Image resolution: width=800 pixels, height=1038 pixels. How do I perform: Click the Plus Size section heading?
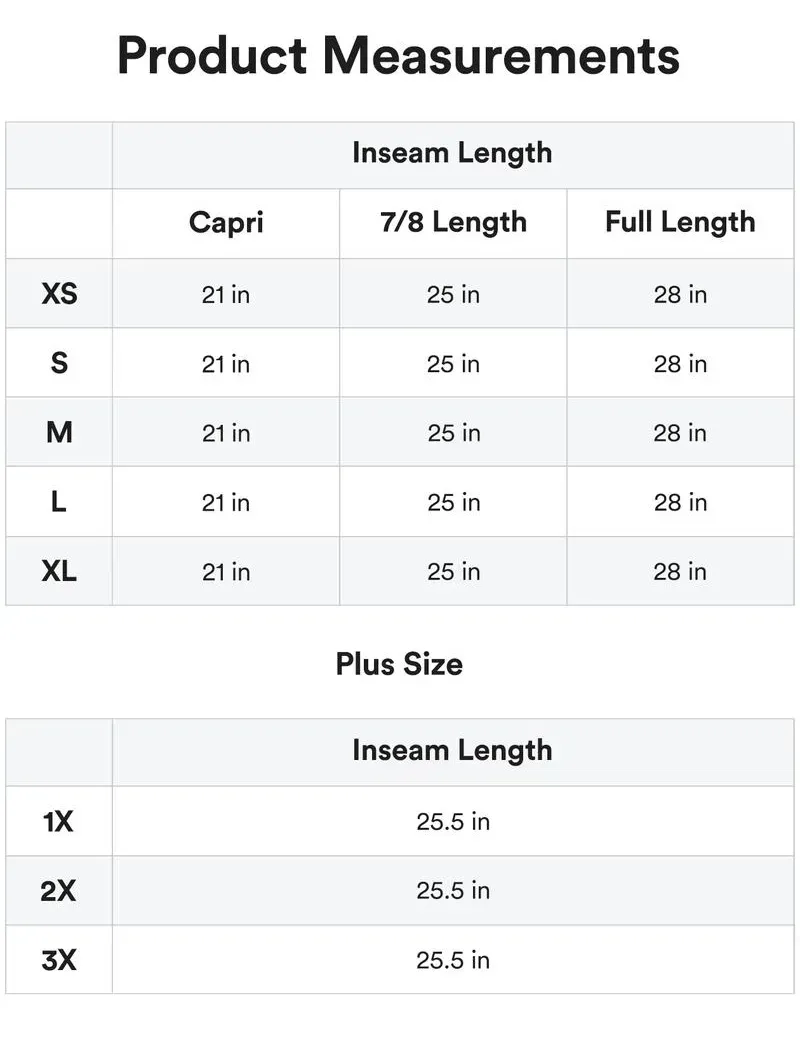pyautogui.click(x=399, y=664)
